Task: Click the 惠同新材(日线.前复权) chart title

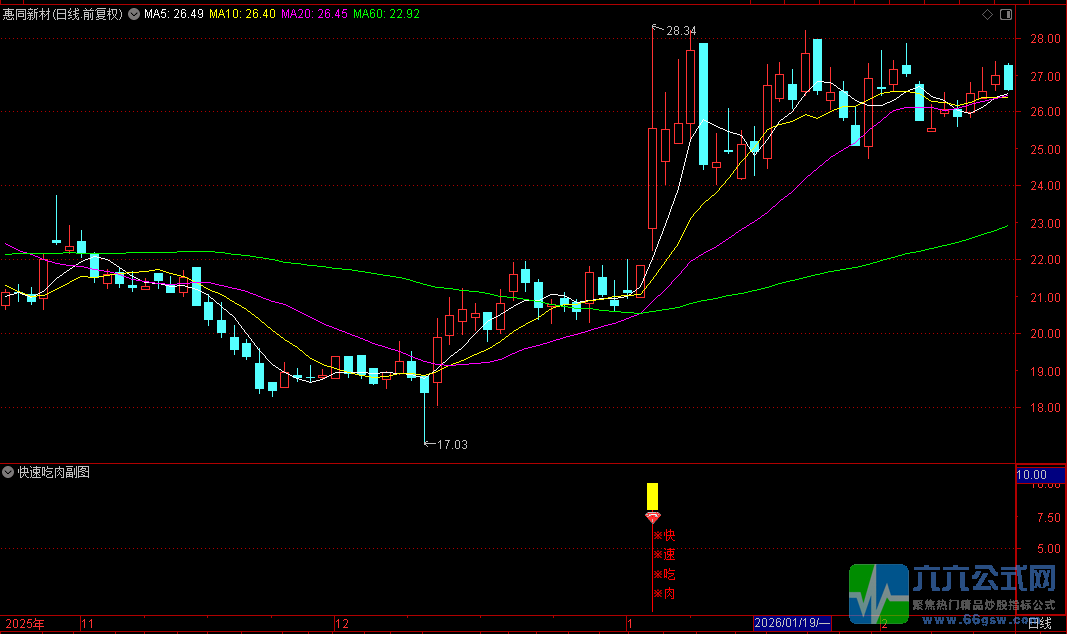Action: click(63, 14)
